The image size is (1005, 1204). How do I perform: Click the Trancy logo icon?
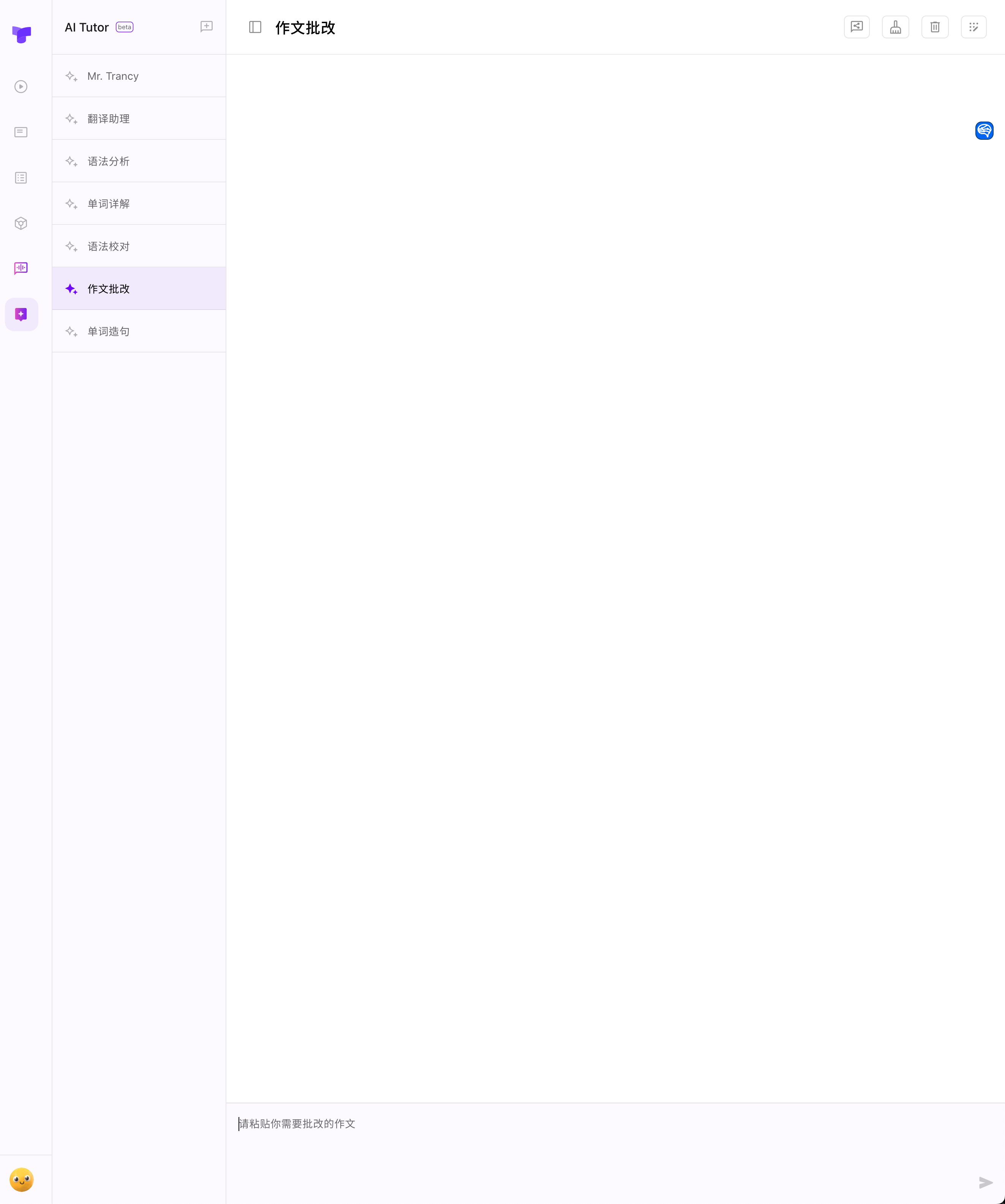tap(22, 35)
